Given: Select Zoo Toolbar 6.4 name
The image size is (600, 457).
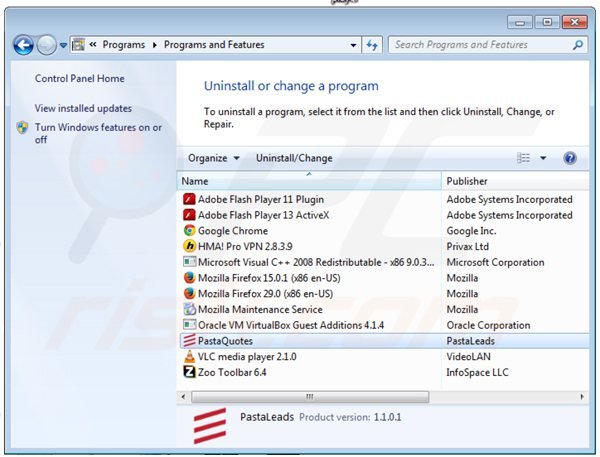Looking at the screenshot, I should point(232,372).
